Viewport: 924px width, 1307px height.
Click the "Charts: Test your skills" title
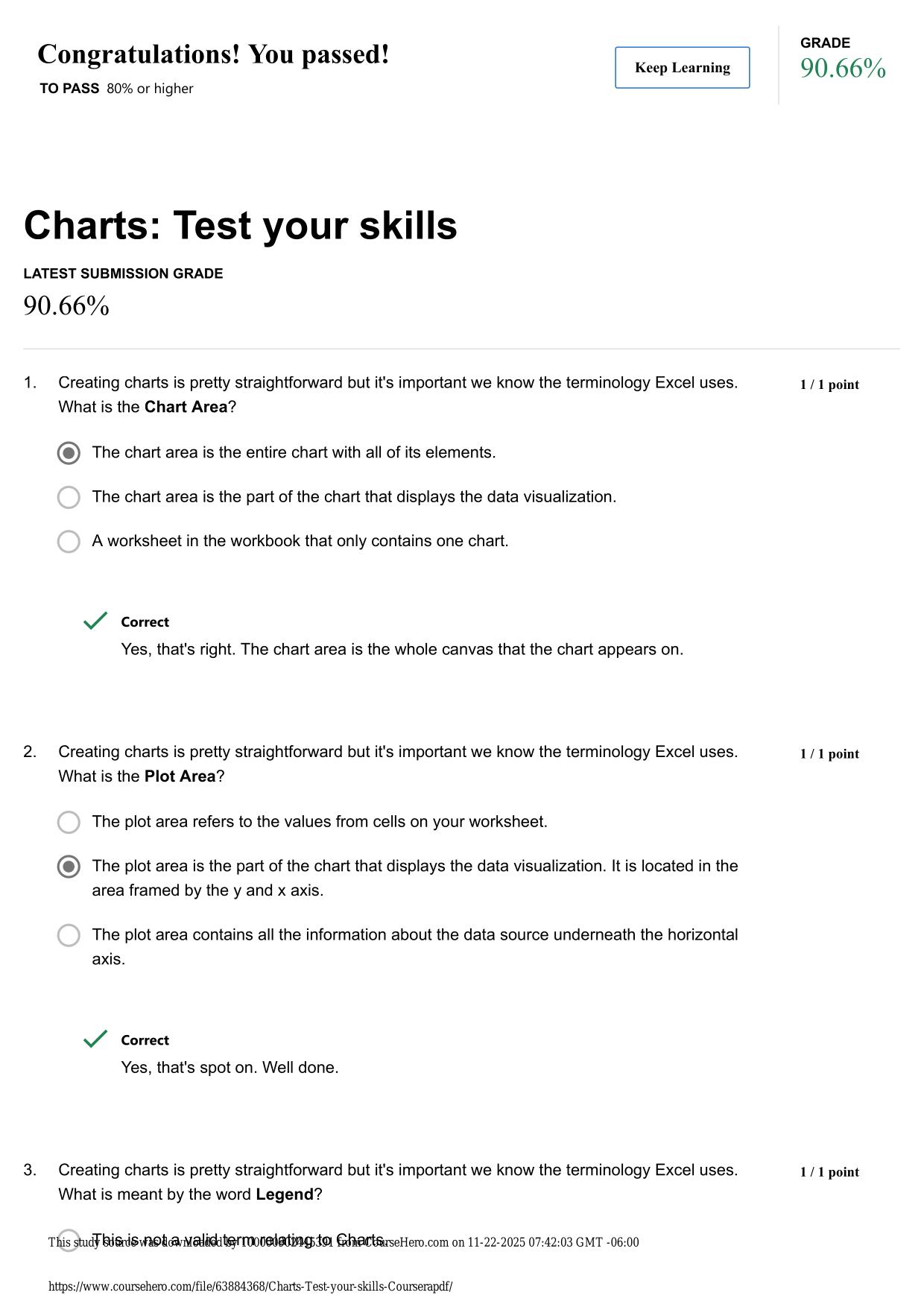coord(241,225)
